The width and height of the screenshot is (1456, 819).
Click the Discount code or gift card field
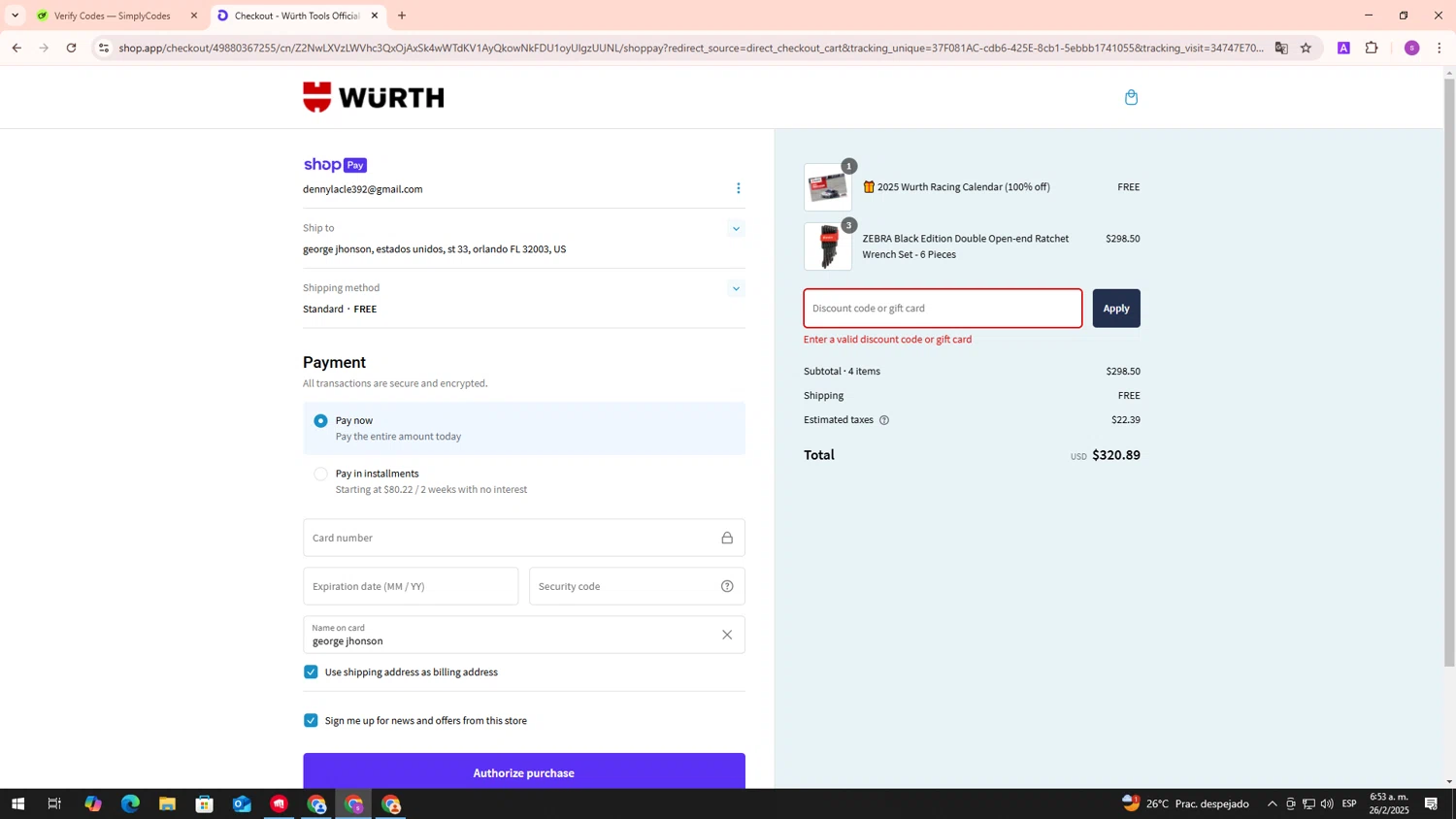(x=943, y=309)
